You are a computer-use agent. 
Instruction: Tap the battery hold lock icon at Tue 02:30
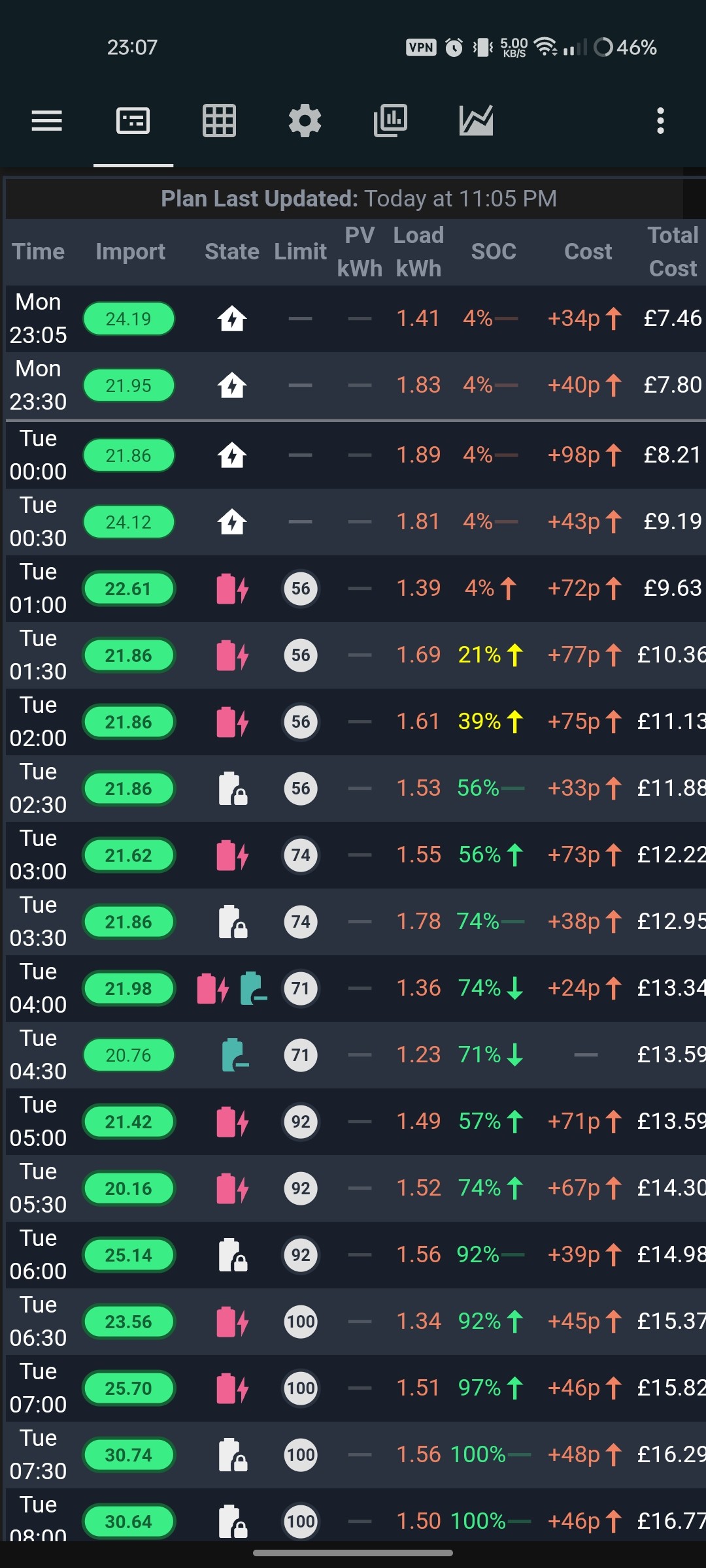[x=233, y=789]
